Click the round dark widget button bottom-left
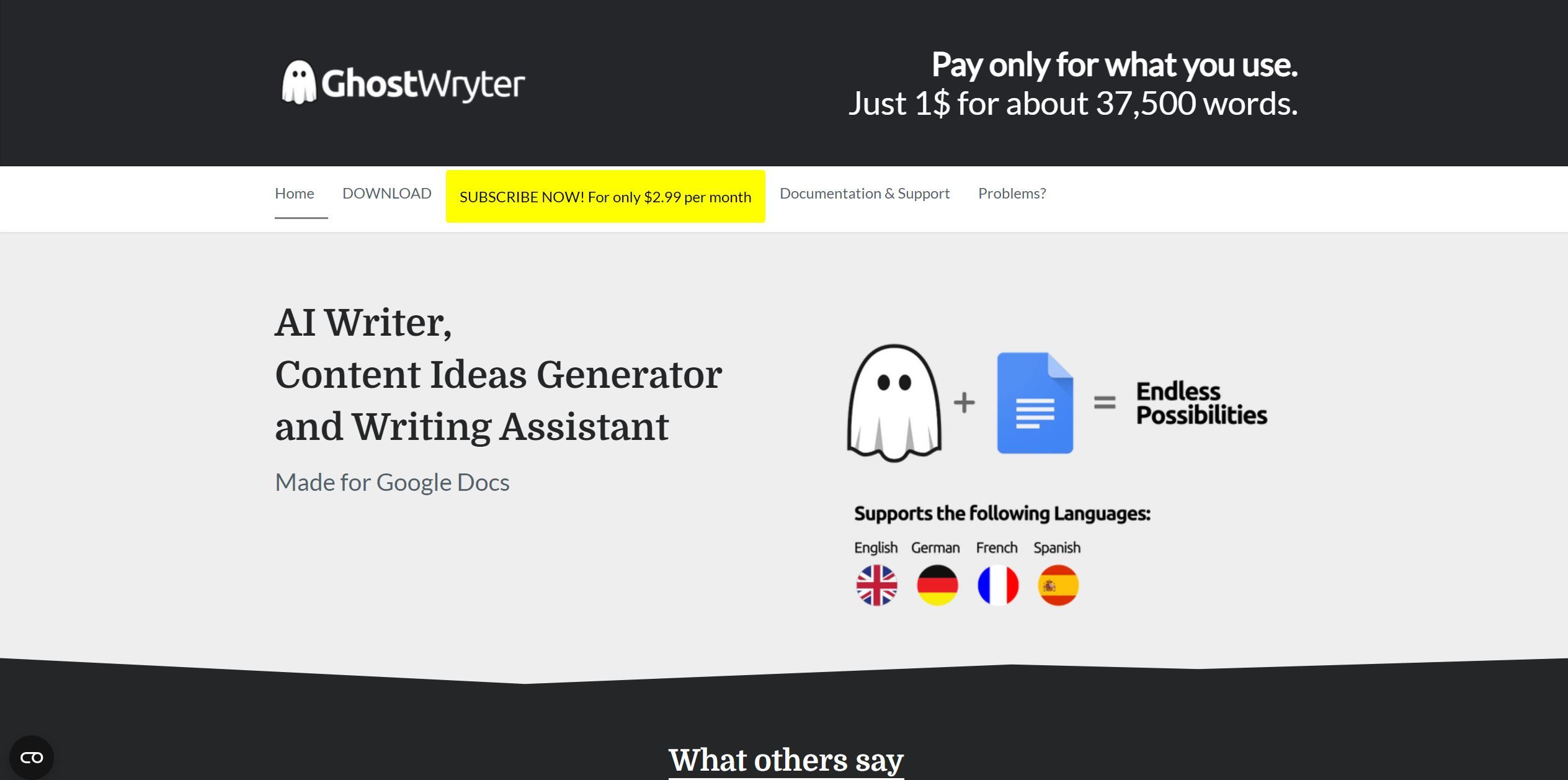 [x=32, y=757]
